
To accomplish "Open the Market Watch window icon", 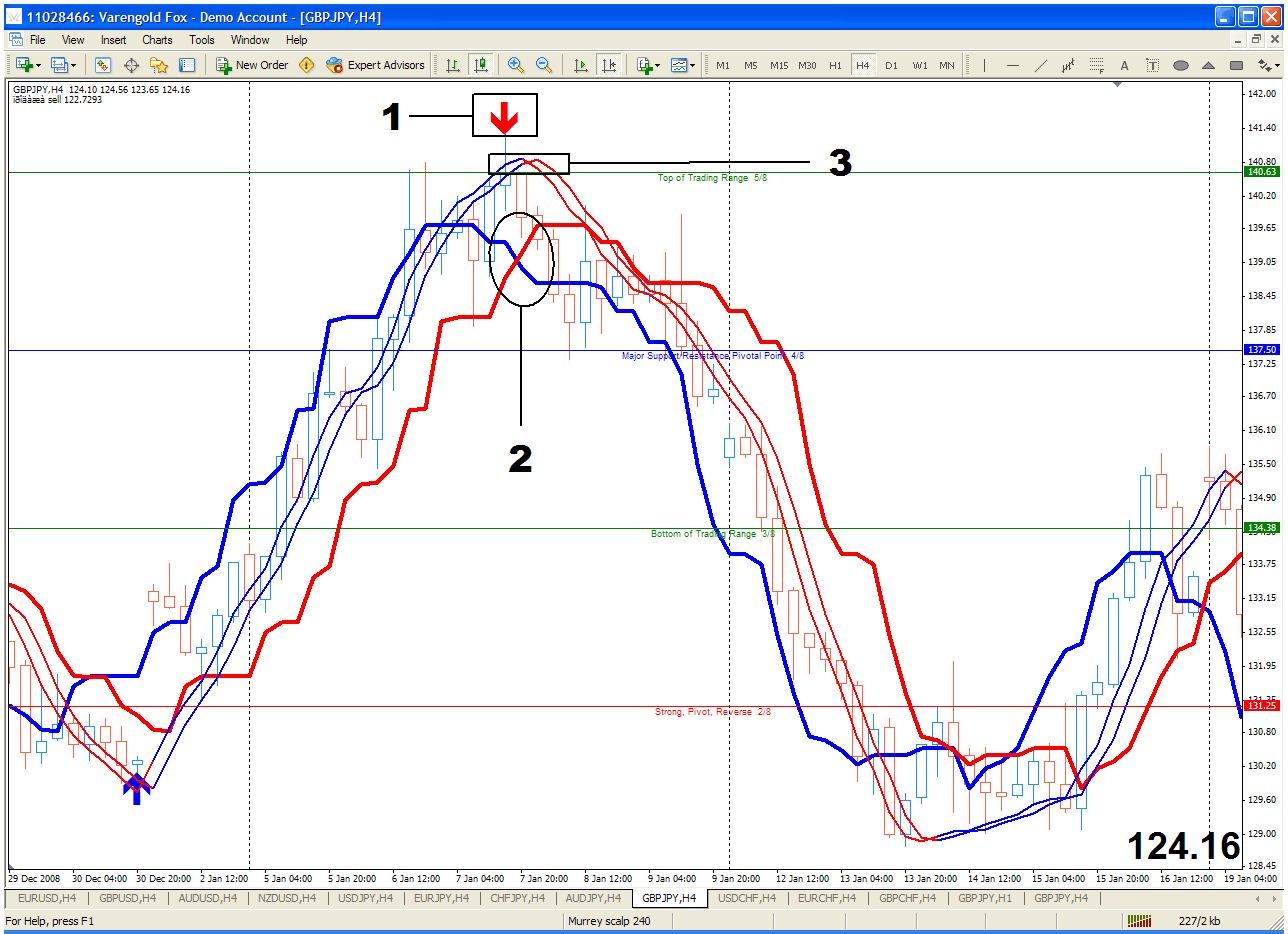I will point(103,65).
